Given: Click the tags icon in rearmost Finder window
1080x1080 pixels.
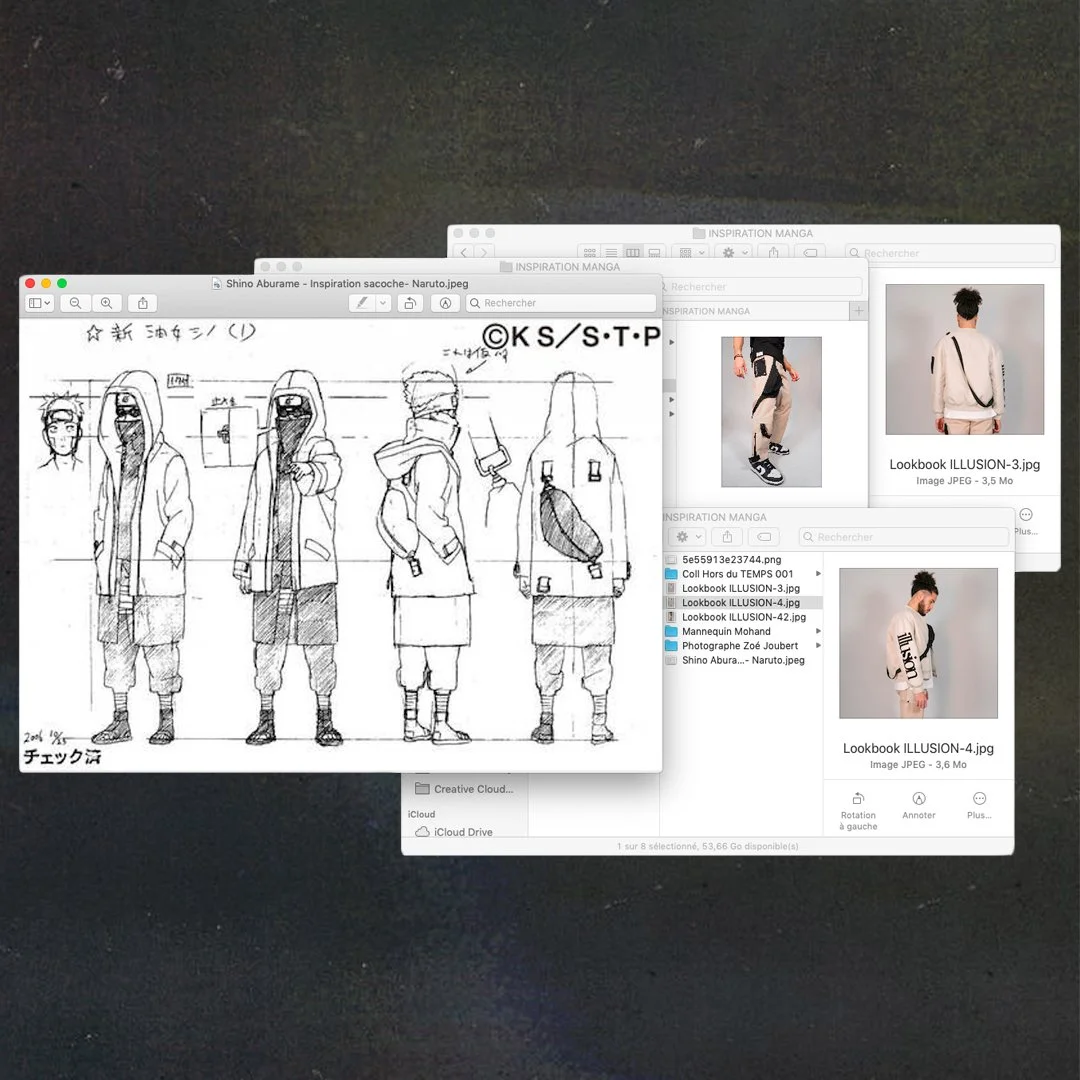Looking at the screenshot, I should click(811, 253).
